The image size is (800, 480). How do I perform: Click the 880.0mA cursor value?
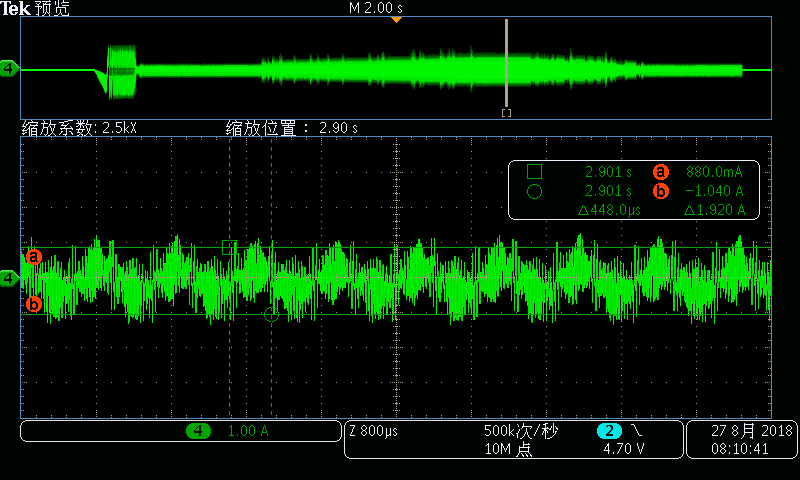point(714,172)
